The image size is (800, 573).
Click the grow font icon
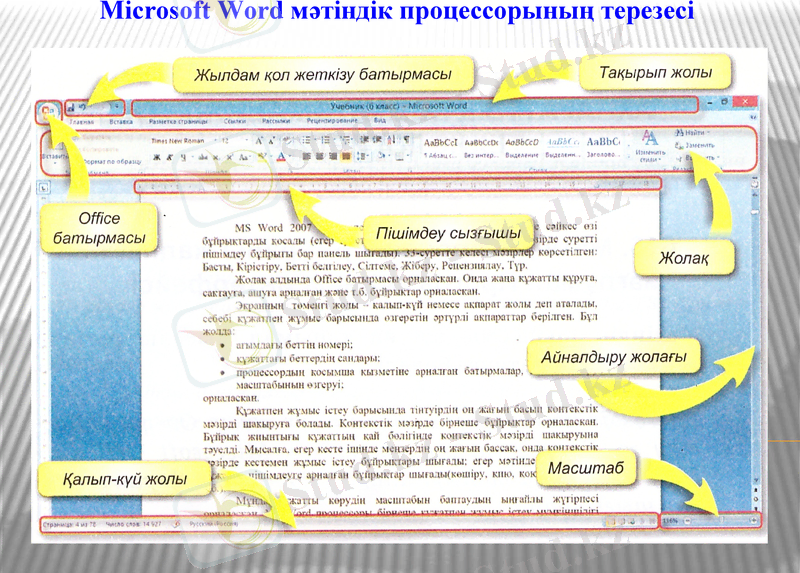(x=260, y=141)
